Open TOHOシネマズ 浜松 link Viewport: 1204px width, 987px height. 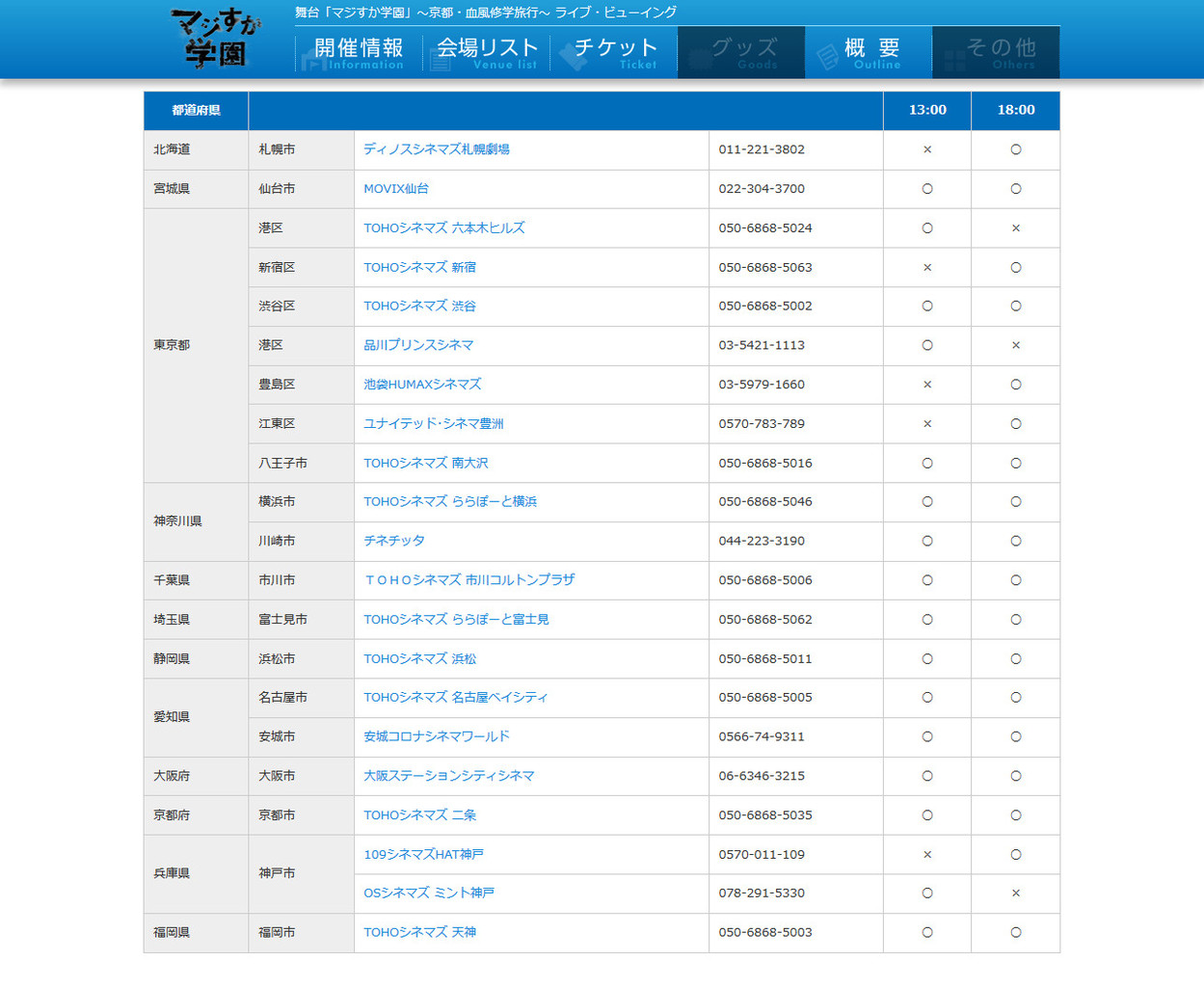(x=419, y=658)
